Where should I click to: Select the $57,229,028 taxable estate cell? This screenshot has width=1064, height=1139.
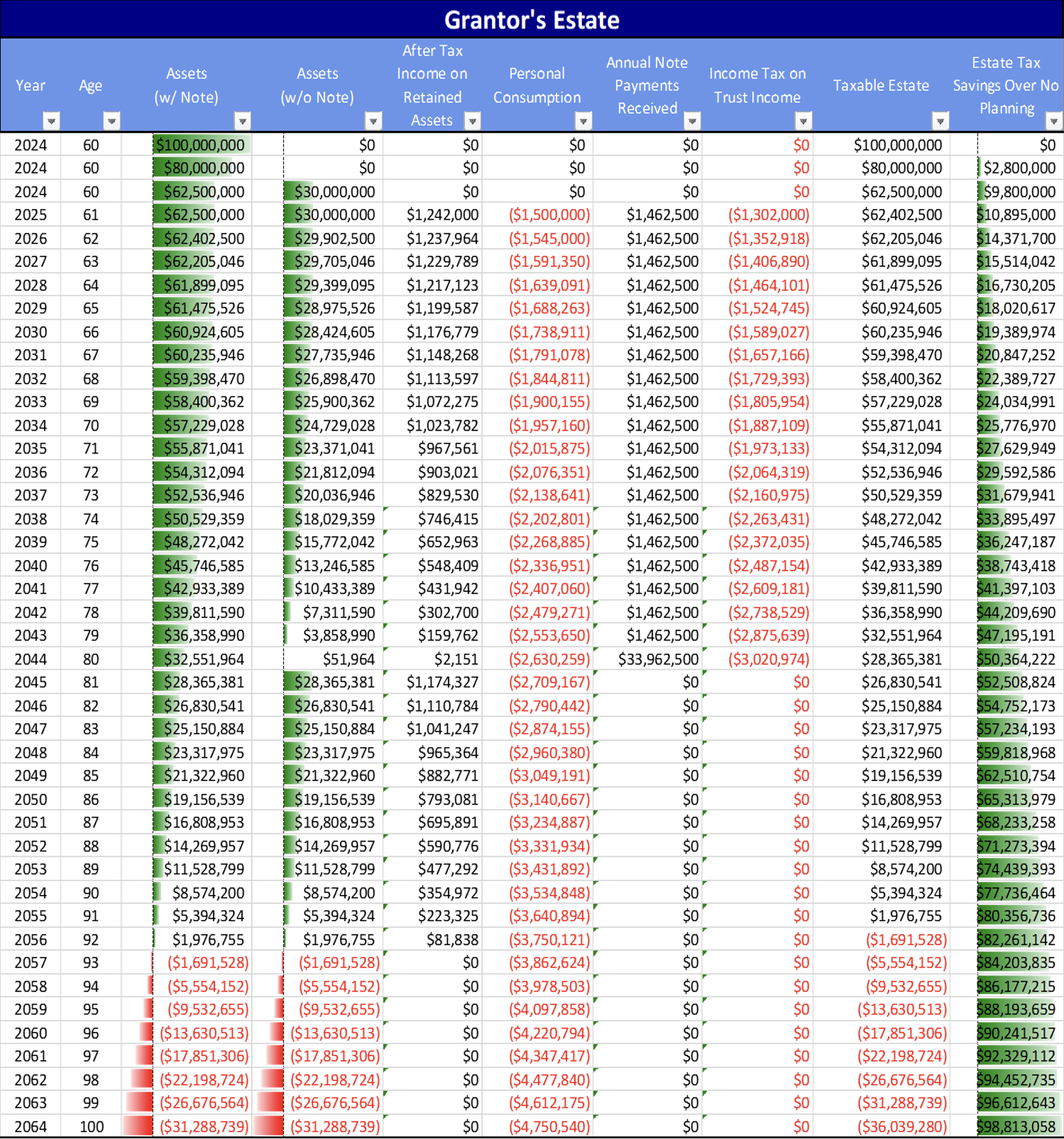[881, 402]
